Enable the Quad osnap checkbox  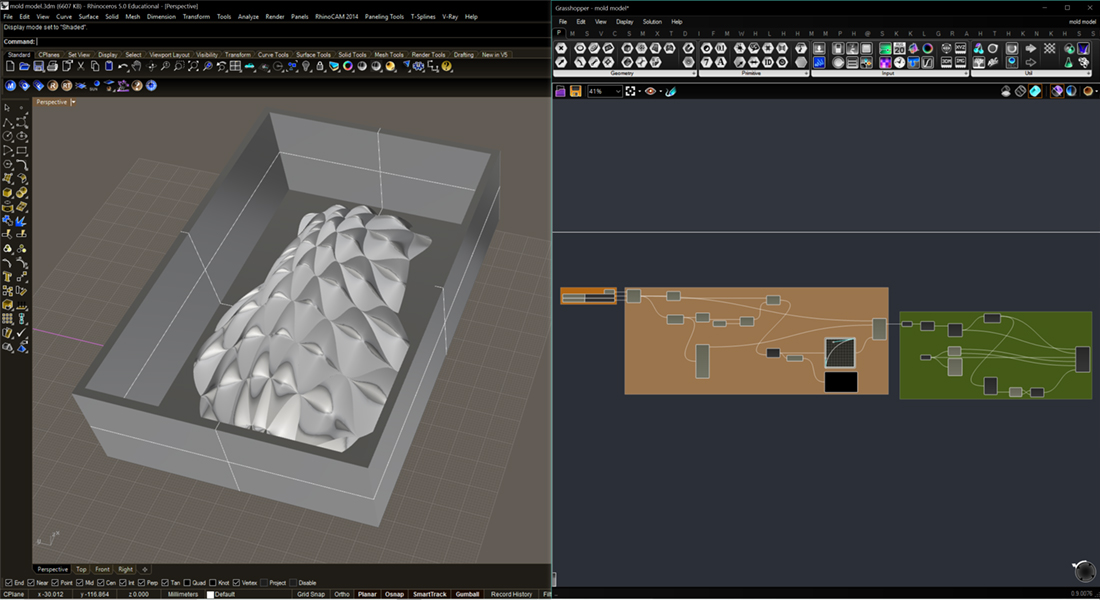187,582
